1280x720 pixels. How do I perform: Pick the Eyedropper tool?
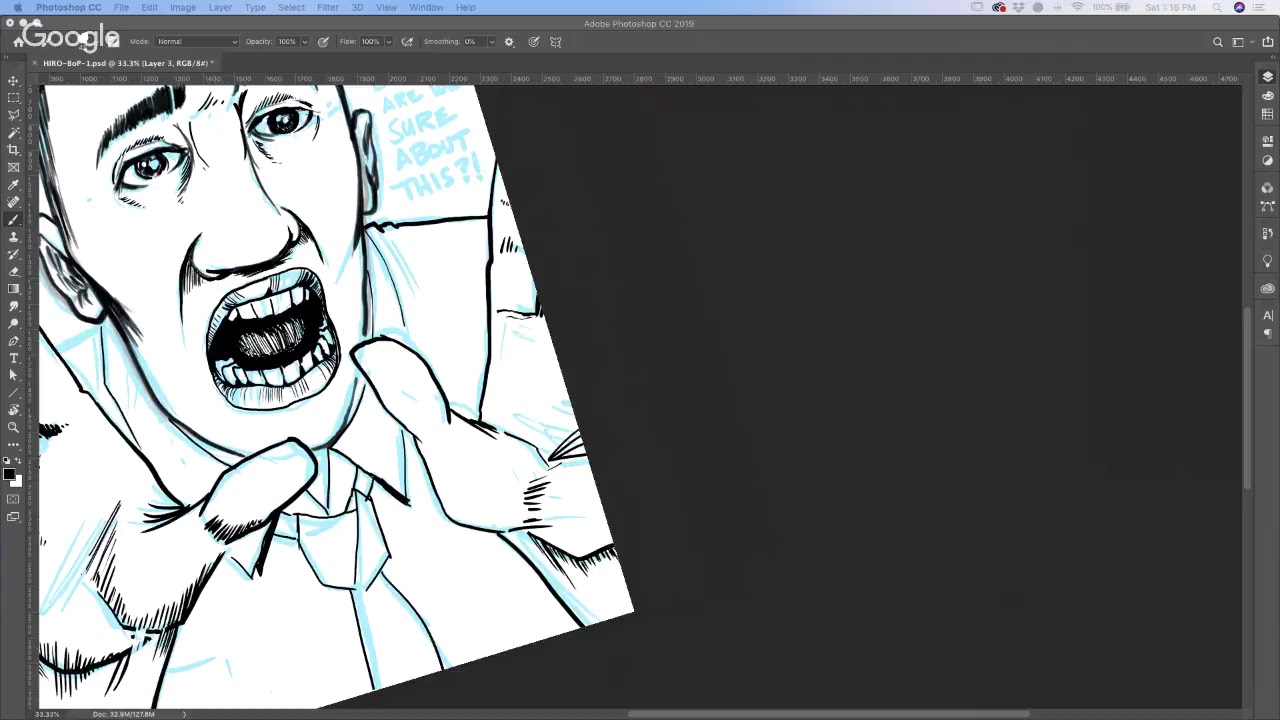click(13, 185)
